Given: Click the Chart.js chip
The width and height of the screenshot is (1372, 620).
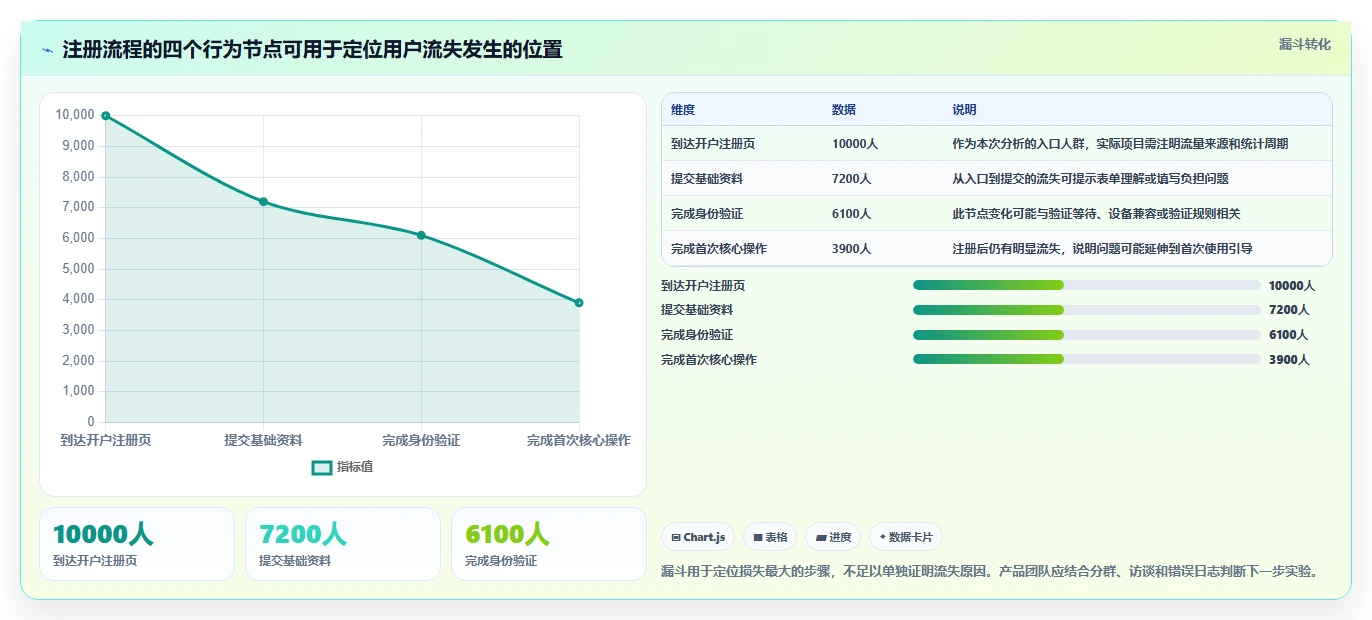Looking at the screenshot, I should pyautogui.click(x=698, y=537).
